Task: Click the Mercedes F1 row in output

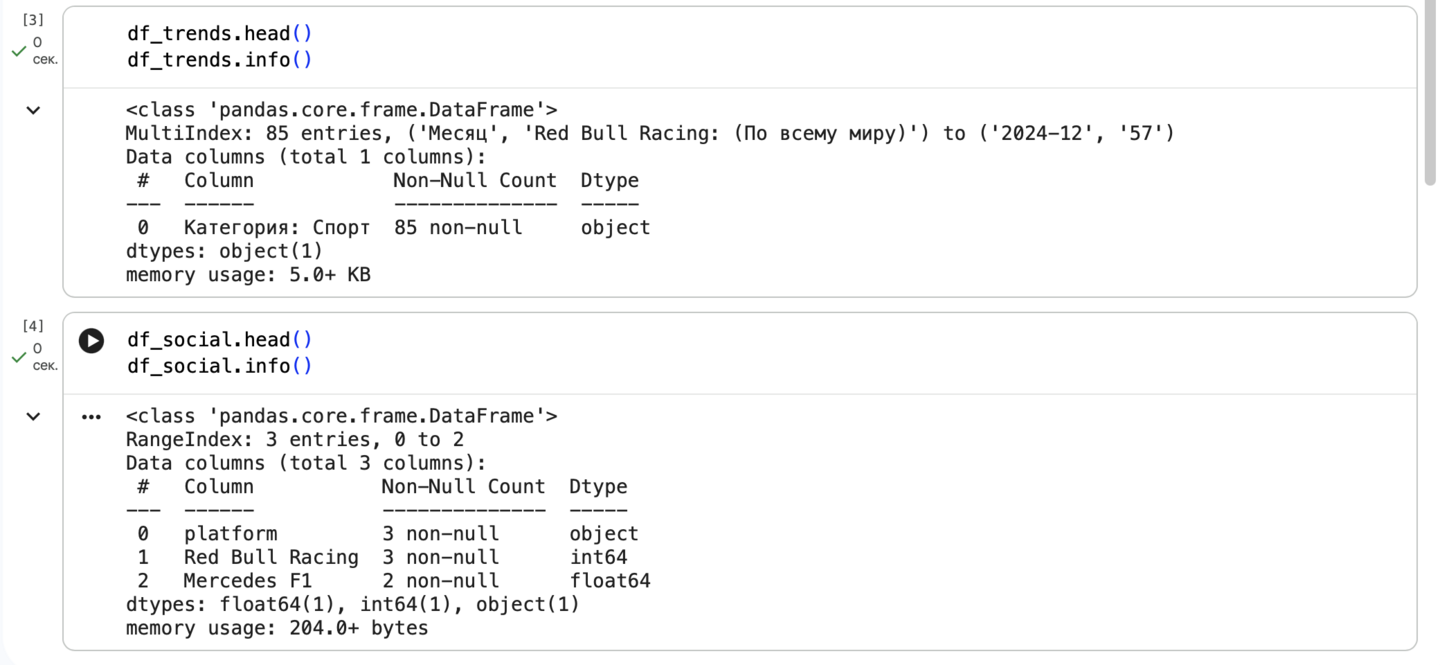Action: [x=388, y=581]
